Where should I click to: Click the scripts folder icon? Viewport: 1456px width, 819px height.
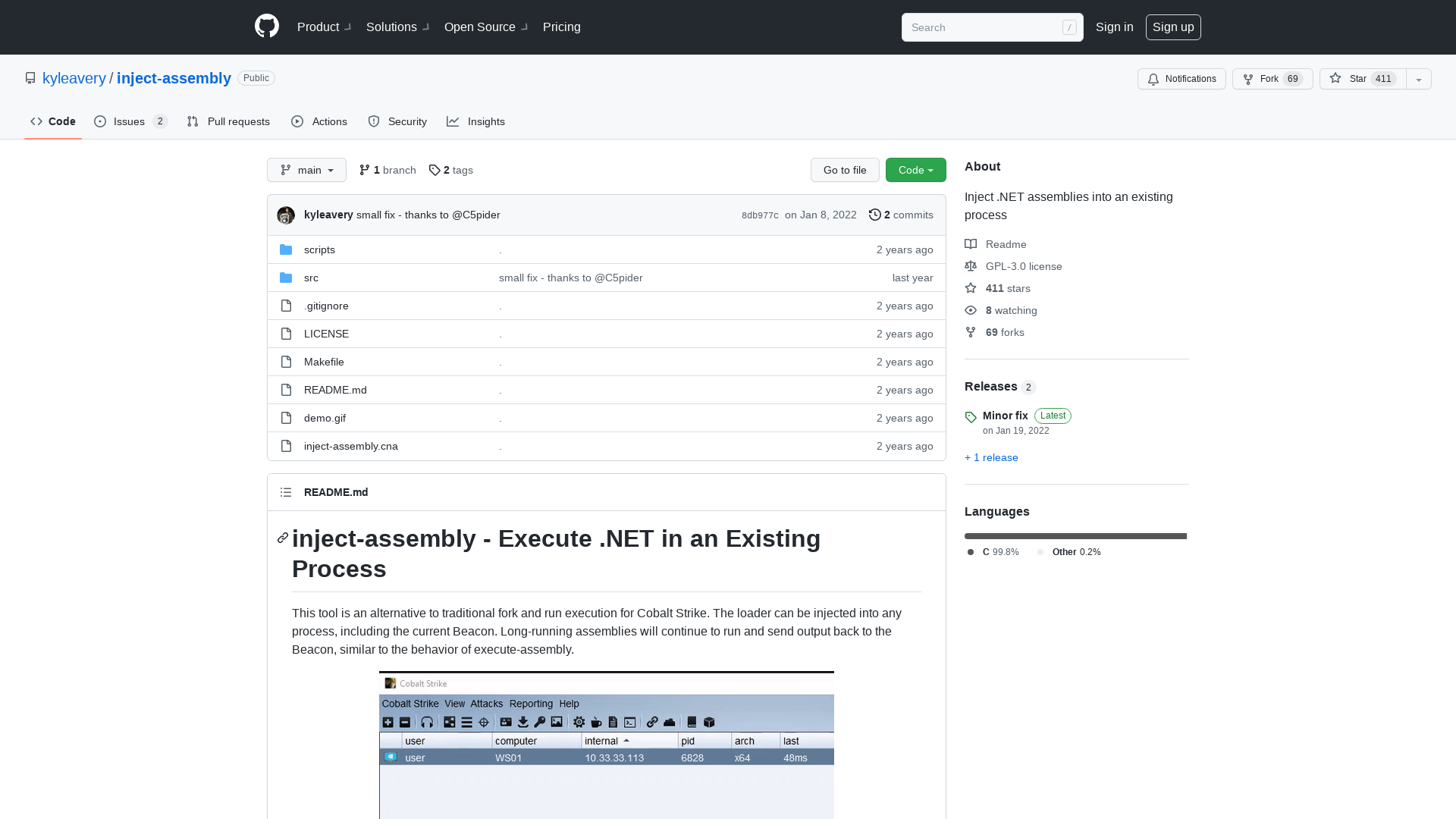pos(286,249)
